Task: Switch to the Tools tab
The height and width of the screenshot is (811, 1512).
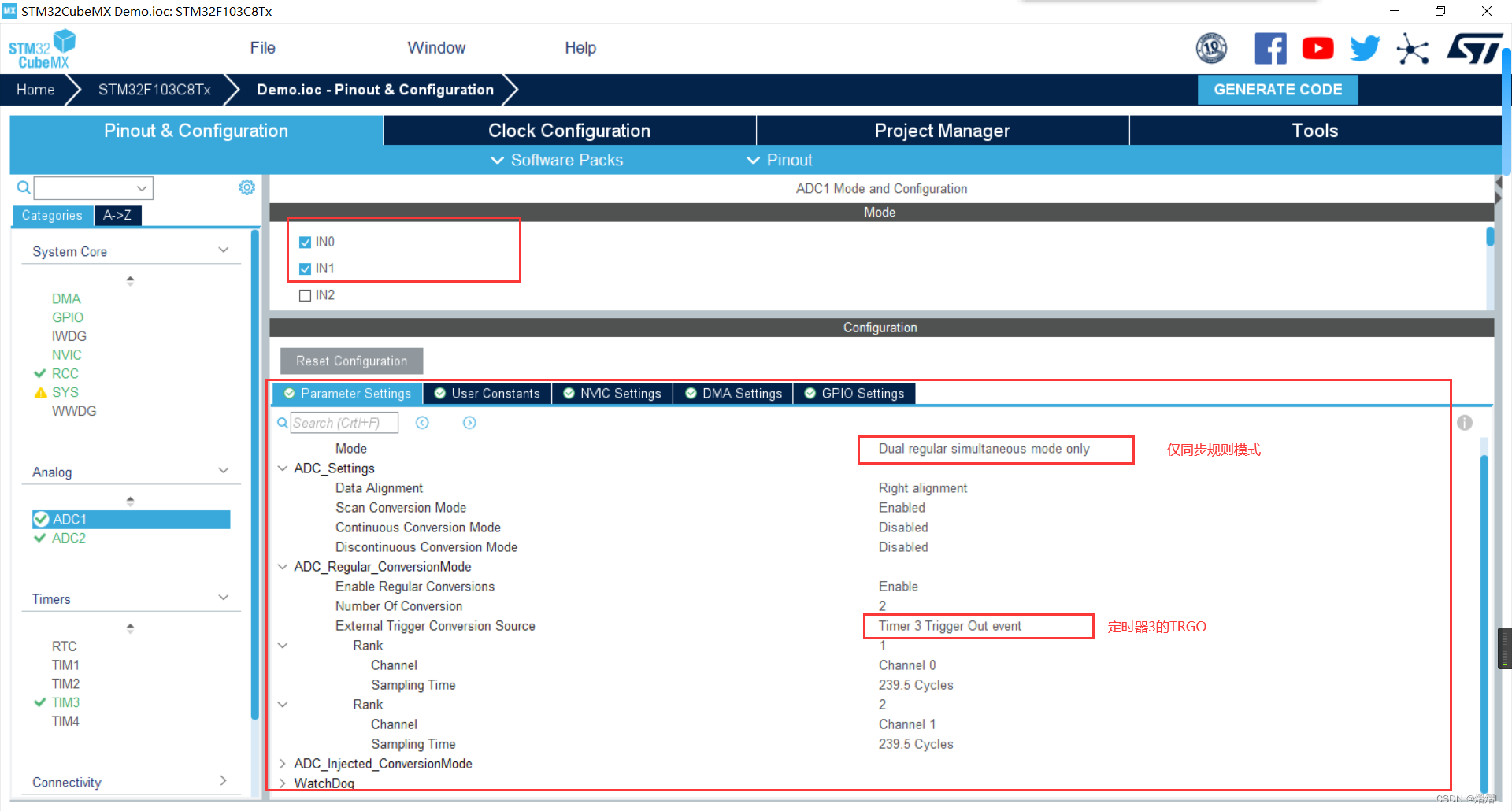Action: [x=1315, y=131]
